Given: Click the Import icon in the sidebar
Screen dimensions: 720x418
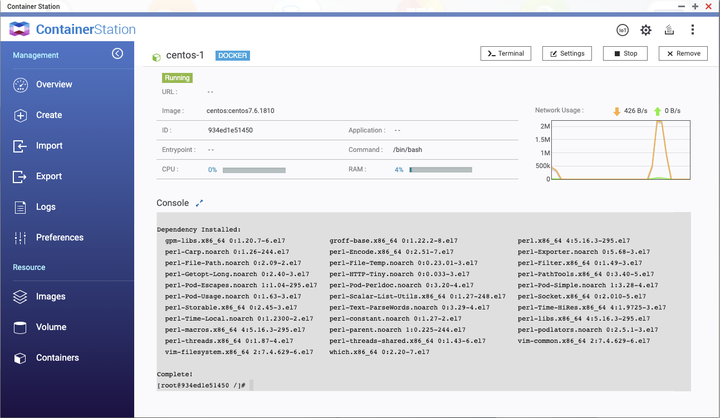Looking at the screenshot, I should tap(20, 146).
